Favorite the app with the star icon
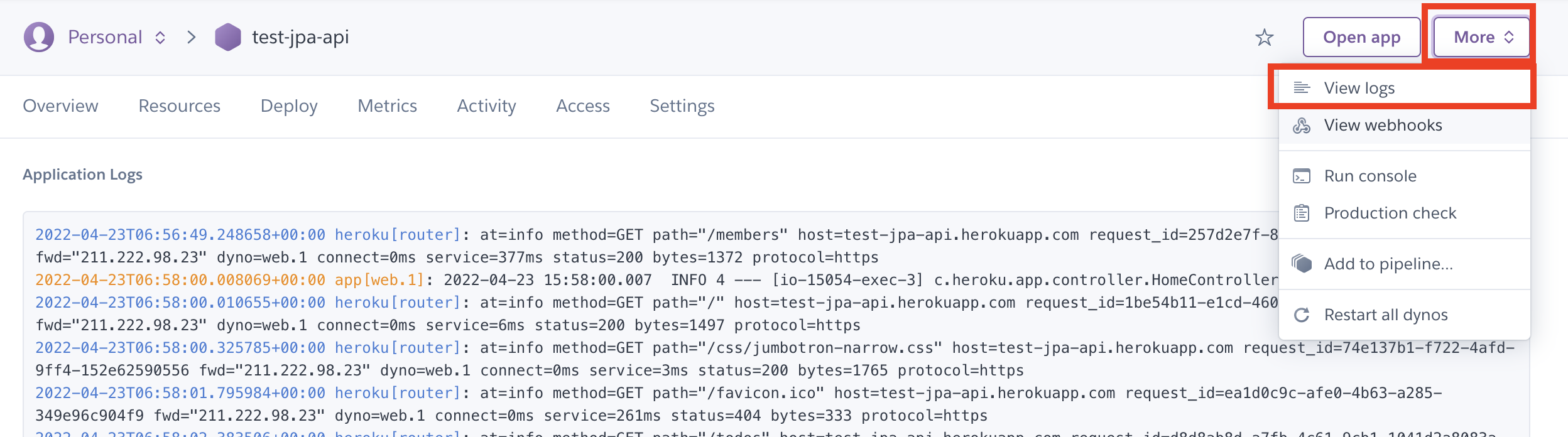1568x437 pixels. (x=1264, y=38)
